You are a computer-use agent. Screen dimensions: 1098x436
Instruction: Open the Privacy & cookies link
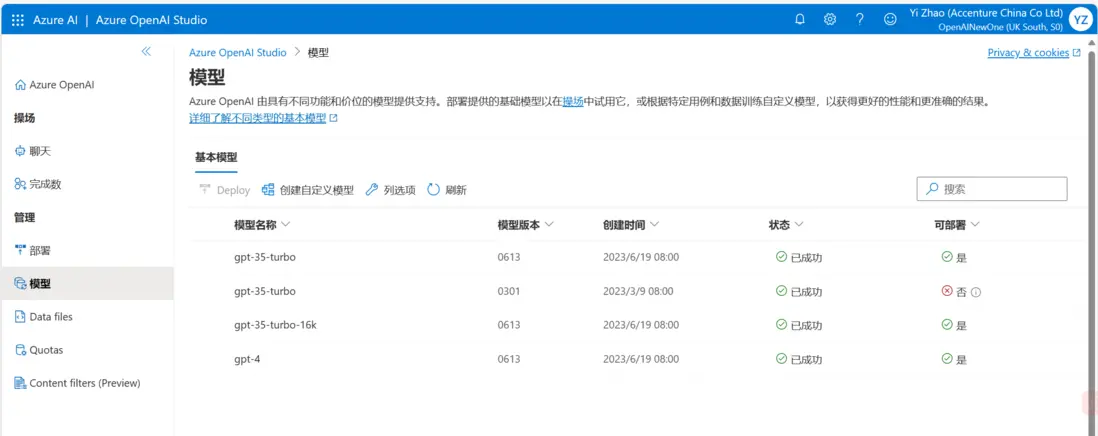pos(1034,52)
